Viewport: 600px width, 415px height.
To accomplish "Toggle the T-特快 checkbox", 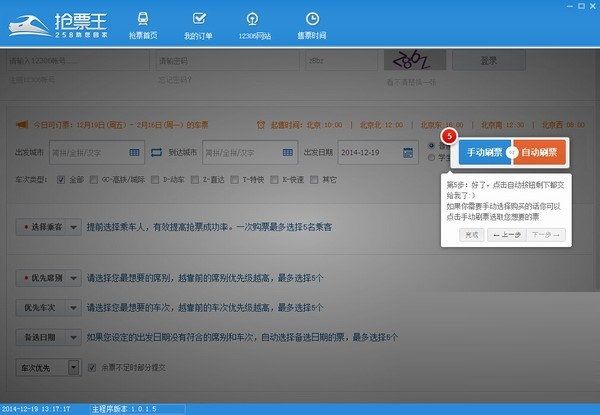I will coord(235,180).
